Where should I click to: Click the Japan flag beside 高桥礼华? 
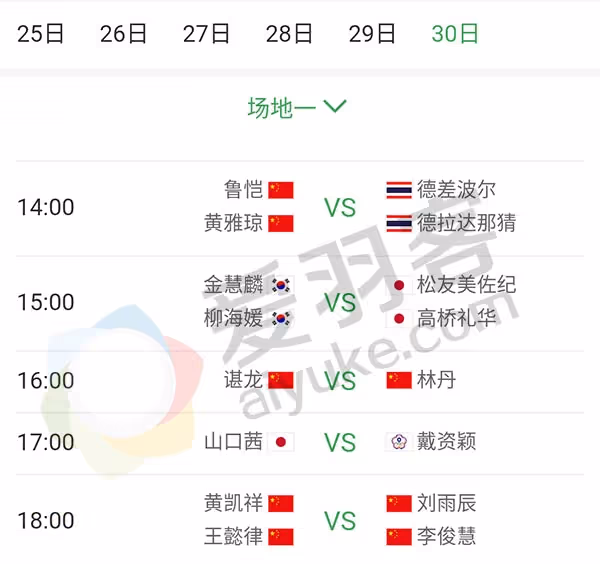coord(399,319)
